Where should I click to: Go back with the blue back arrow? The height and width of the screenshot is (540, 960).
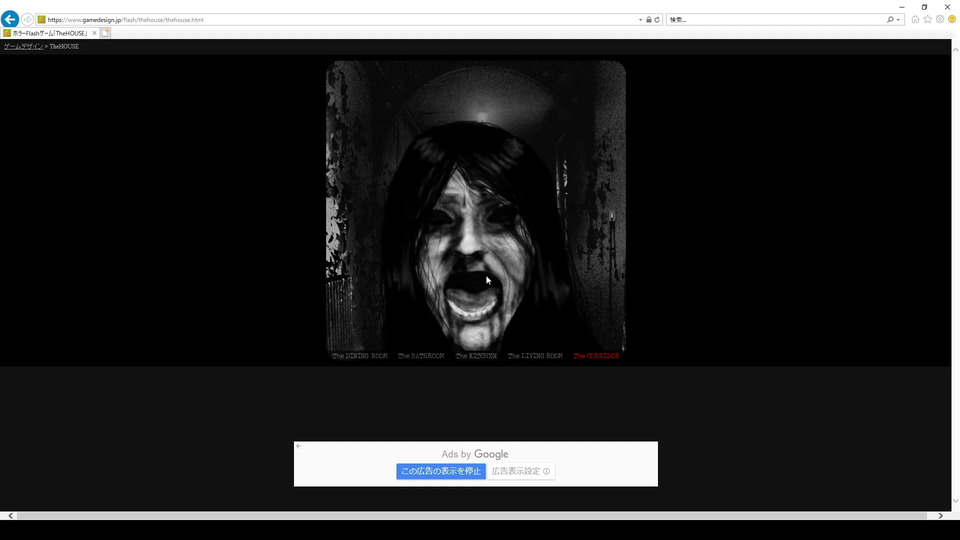[10, 19]
